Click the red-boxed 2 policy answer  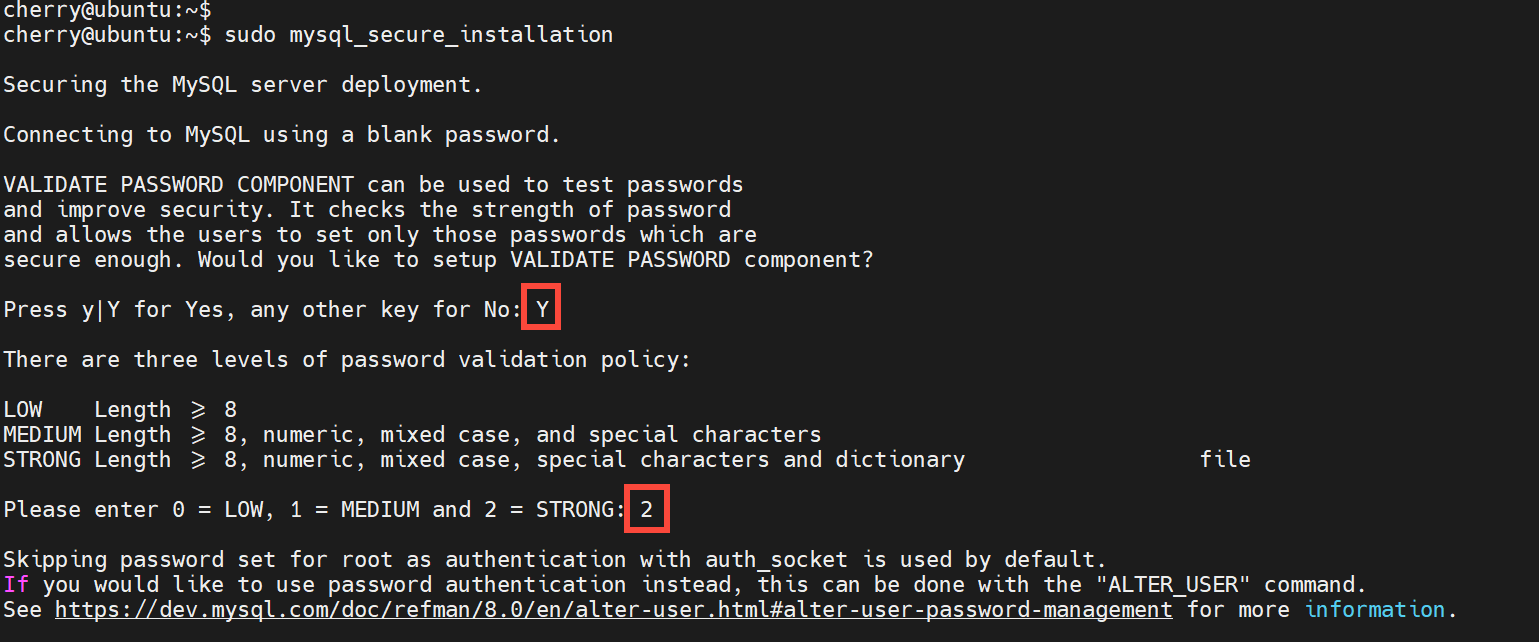[x=647, y=510]
